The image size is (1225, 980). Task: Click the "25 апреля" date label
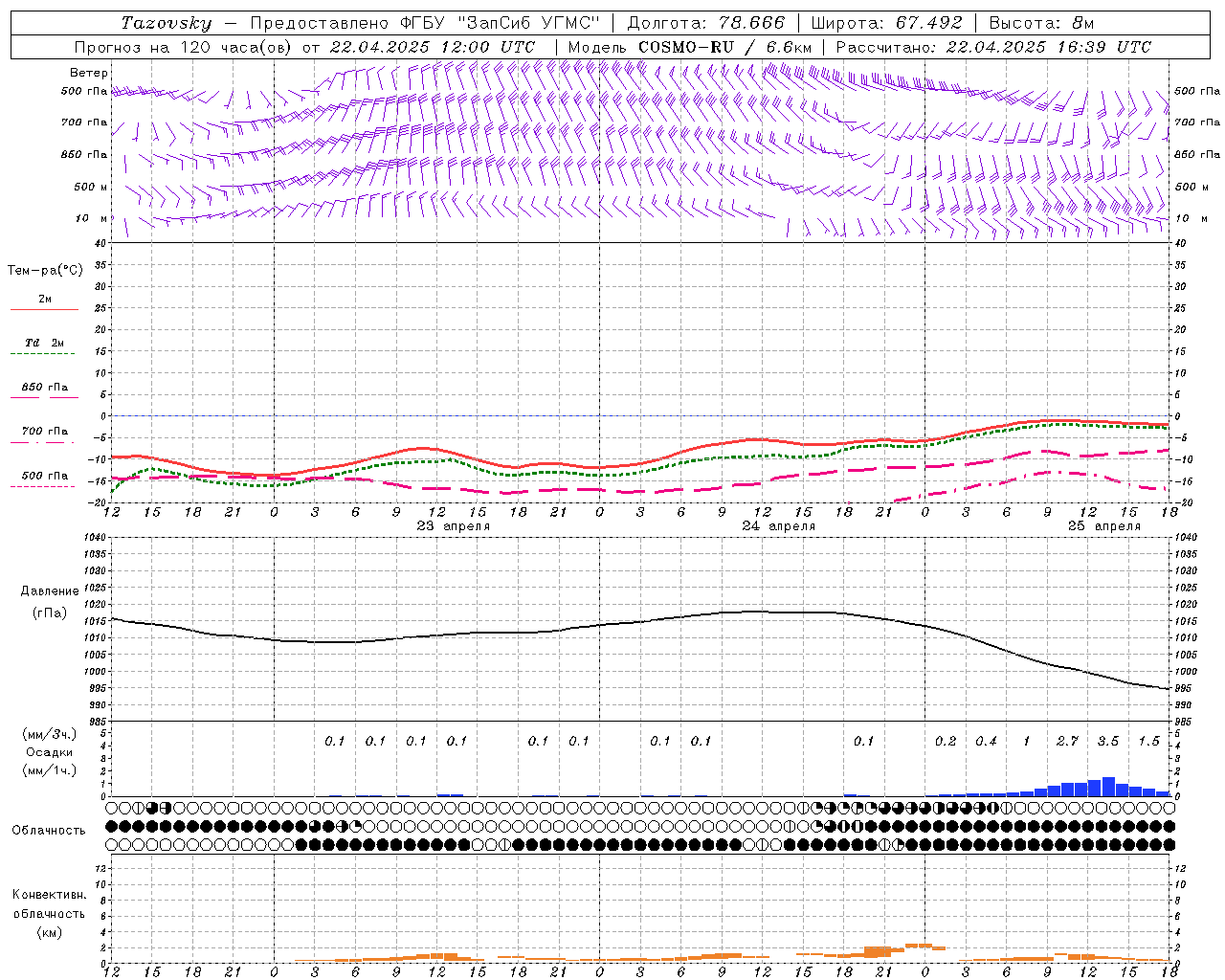(1104, 526)
